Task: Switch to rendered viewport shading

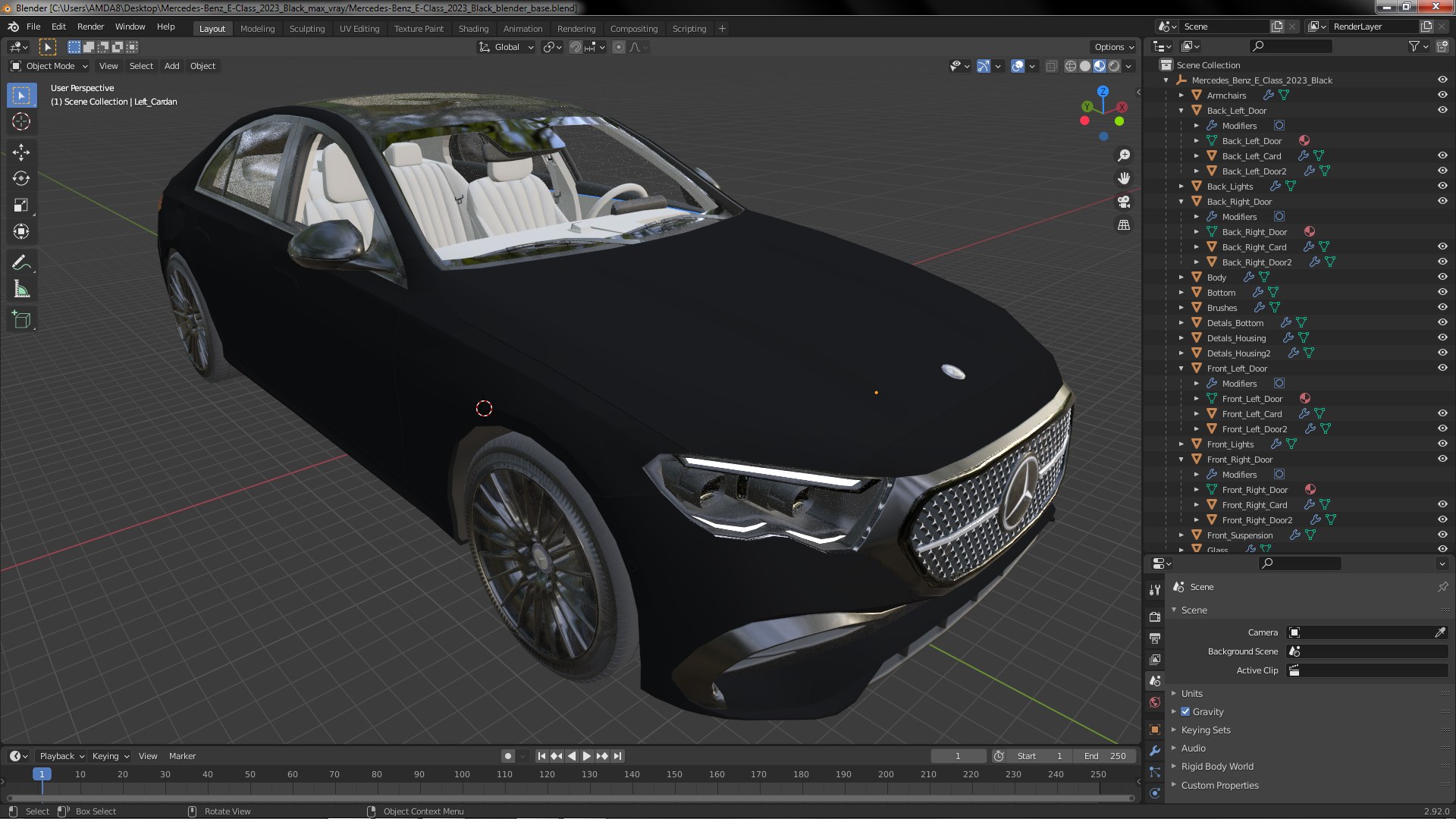Action: coord(1114,66)
